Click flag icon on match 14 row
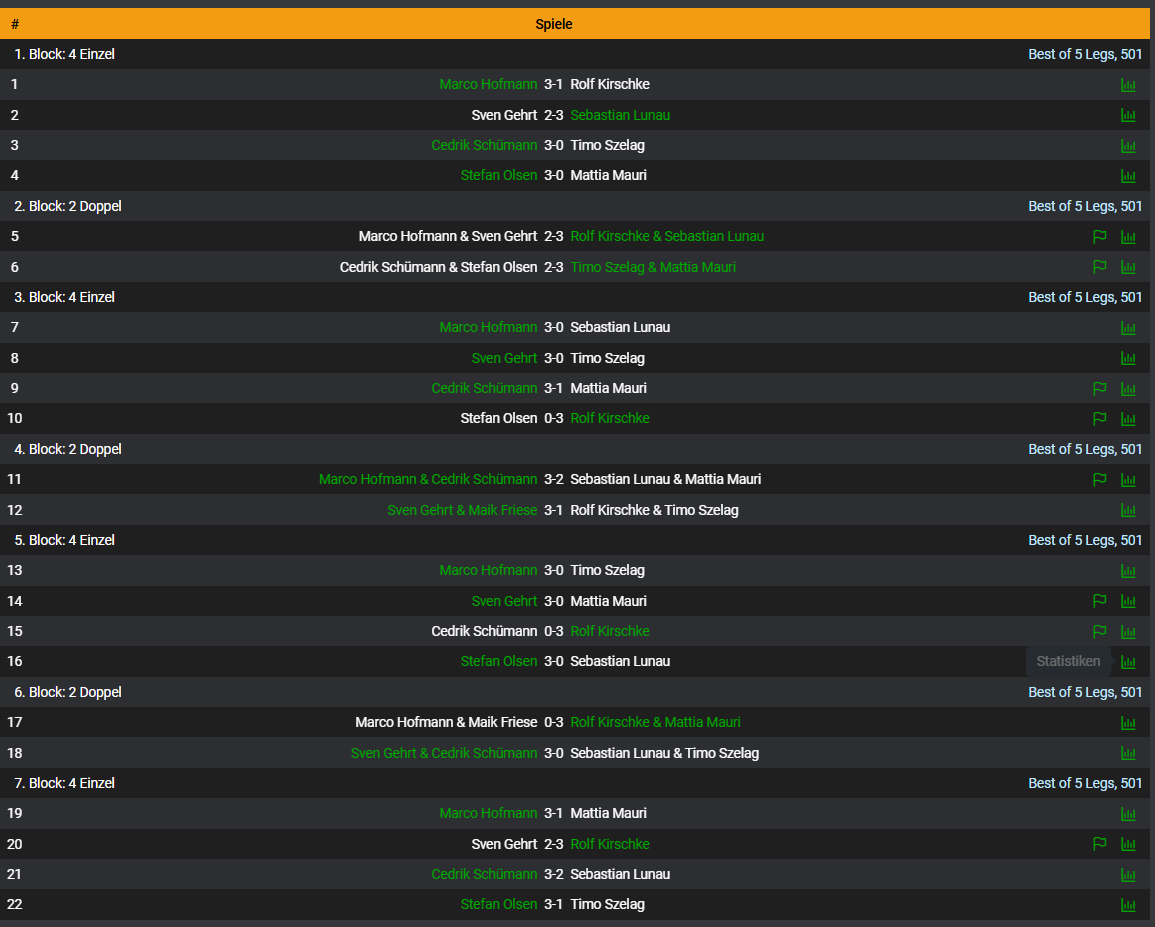Image resolution: width=1155 pixels, height=927 pixels. [1099, 601]
